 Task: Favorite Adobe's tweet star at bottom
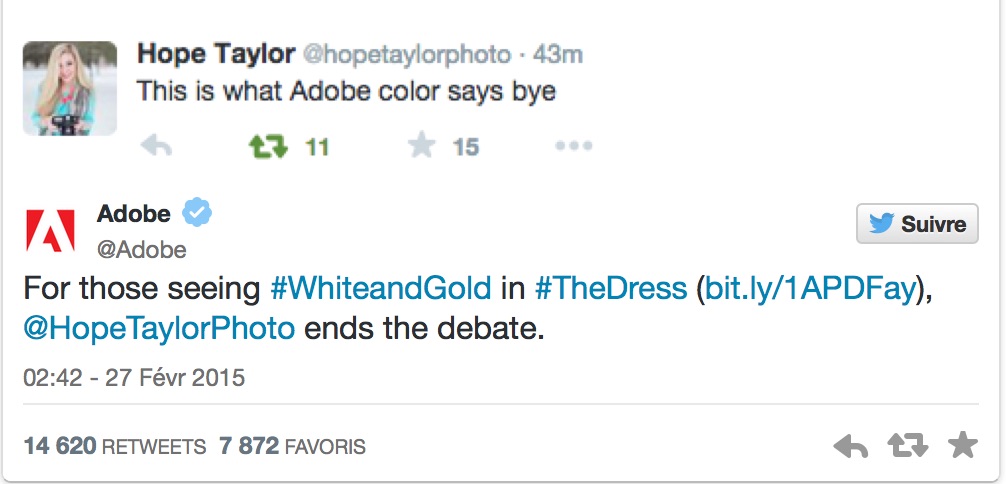click(963, 445)
